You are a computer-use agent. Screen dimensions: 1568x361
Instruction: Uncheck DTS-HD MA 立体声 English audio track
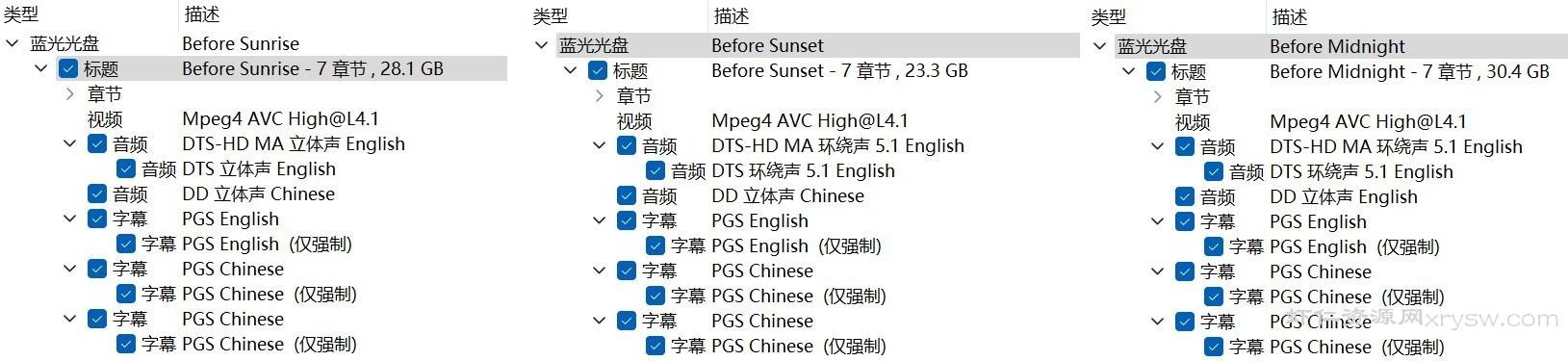(97, 143)
